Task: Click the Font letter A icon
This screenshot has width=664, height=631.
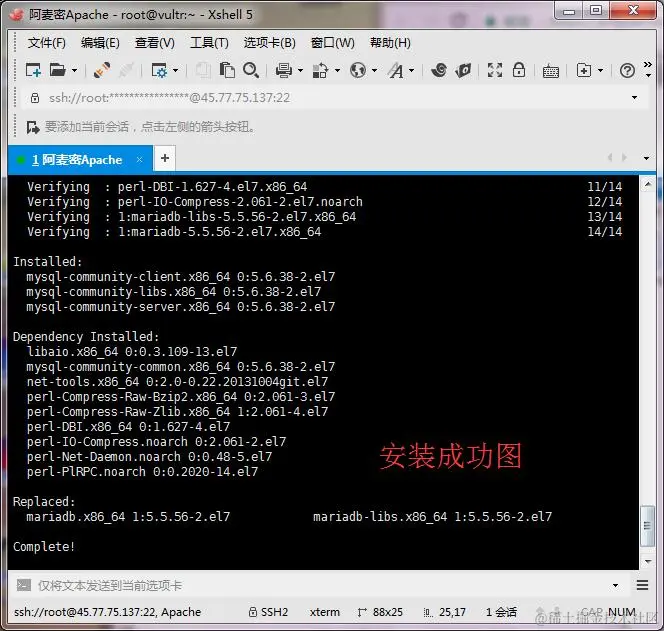Action: tap(396, 70)
